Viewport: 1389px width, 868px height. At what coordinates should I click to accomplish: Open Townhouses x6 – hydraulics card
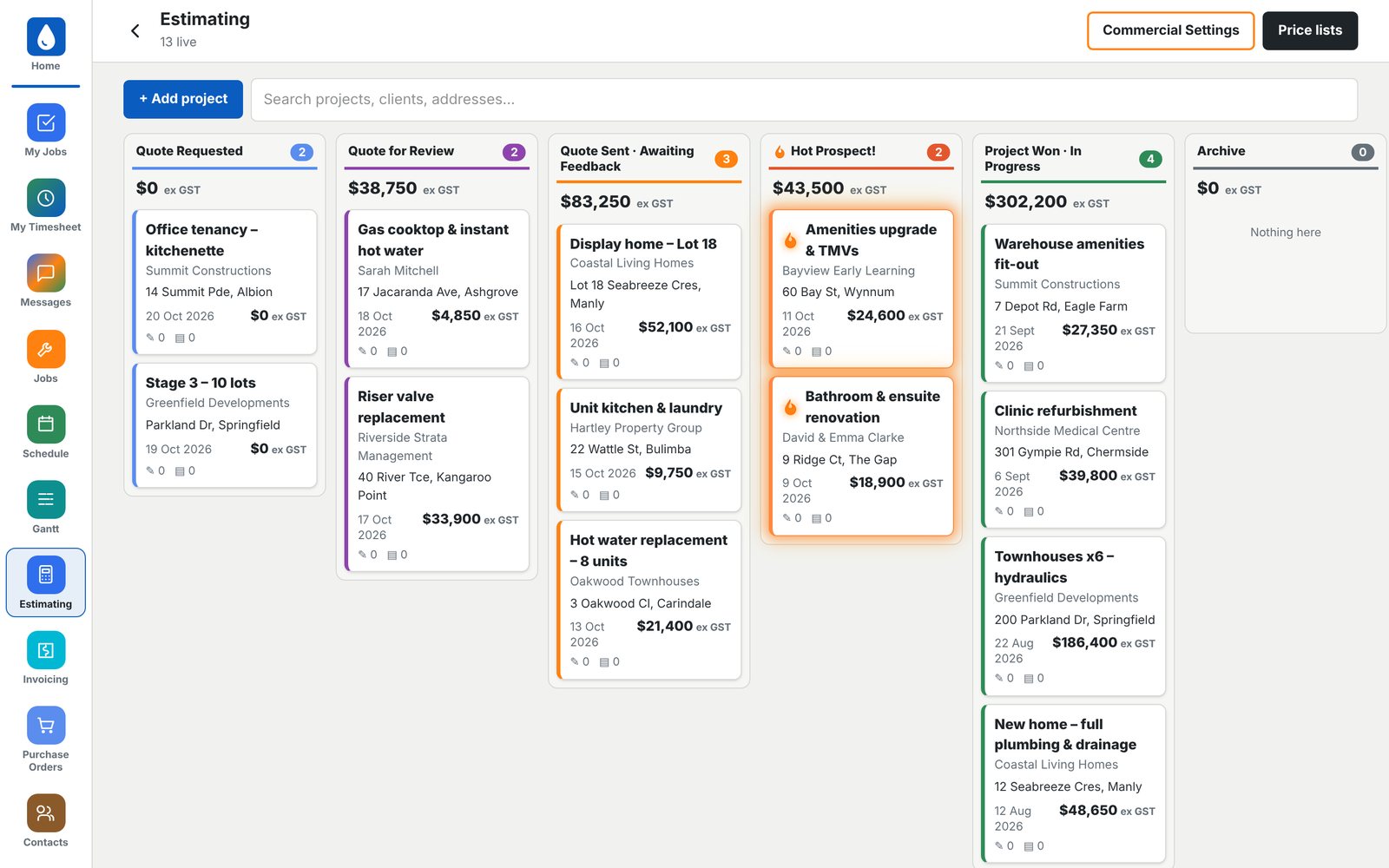[1073, 616]
